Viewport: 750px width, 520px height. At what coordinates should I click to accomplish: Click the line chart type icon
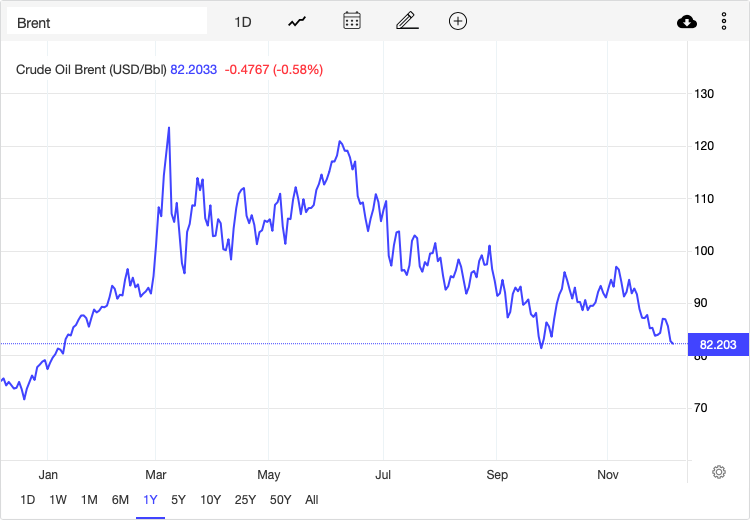[297, 21]
